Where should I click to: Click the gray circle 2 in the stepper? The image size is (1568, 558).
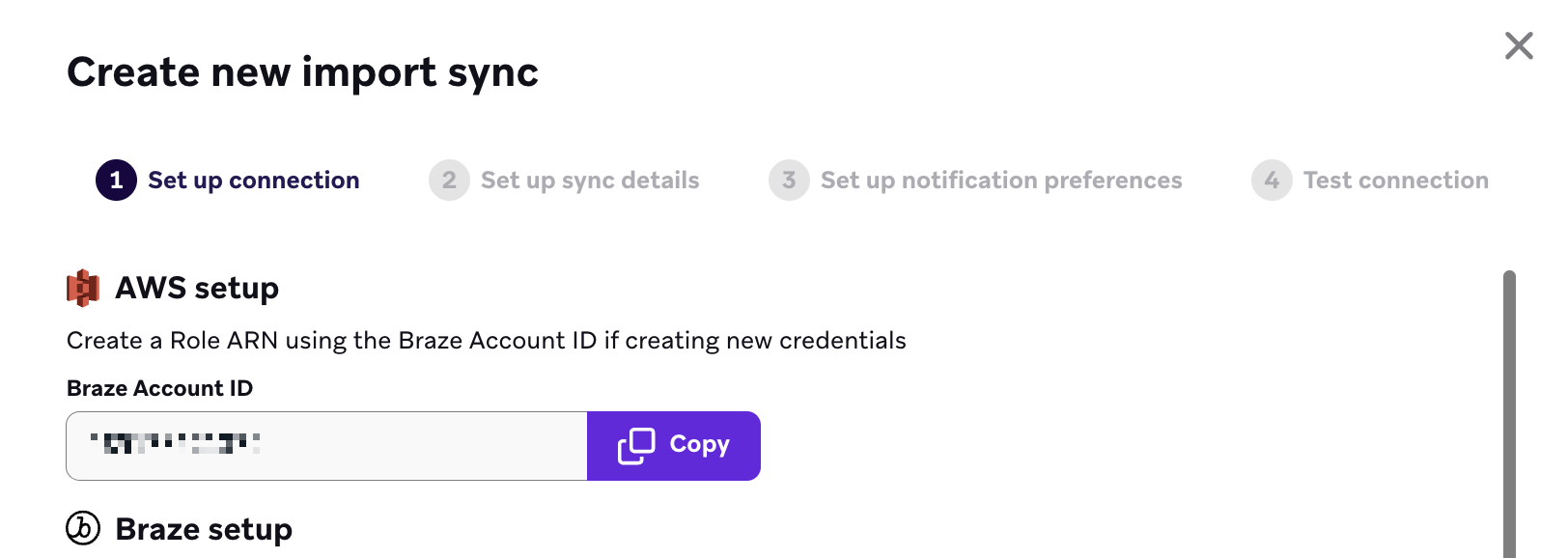click(x=449, y=180)
